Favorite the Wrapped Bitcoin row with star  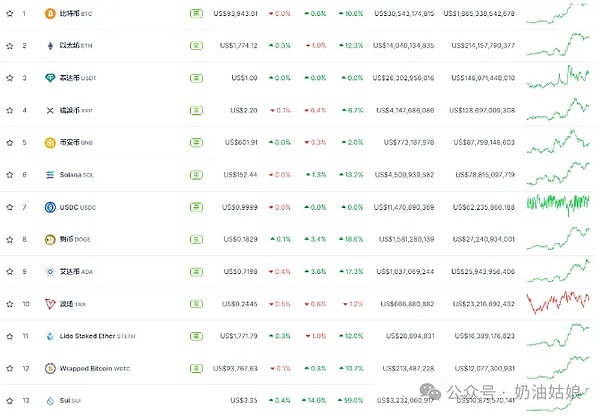coord(9,368)
